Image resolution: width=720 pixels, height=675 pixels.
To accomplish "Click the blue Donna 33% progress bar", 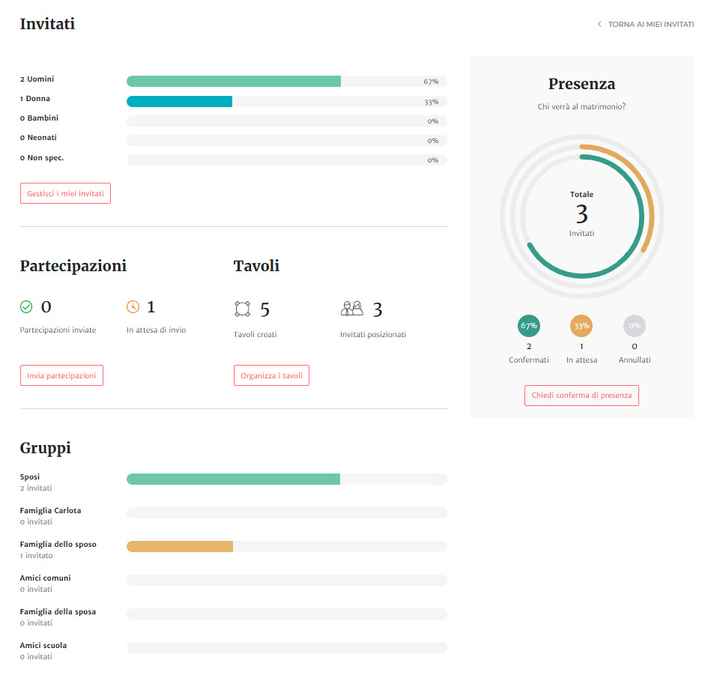I will [179, 101].
